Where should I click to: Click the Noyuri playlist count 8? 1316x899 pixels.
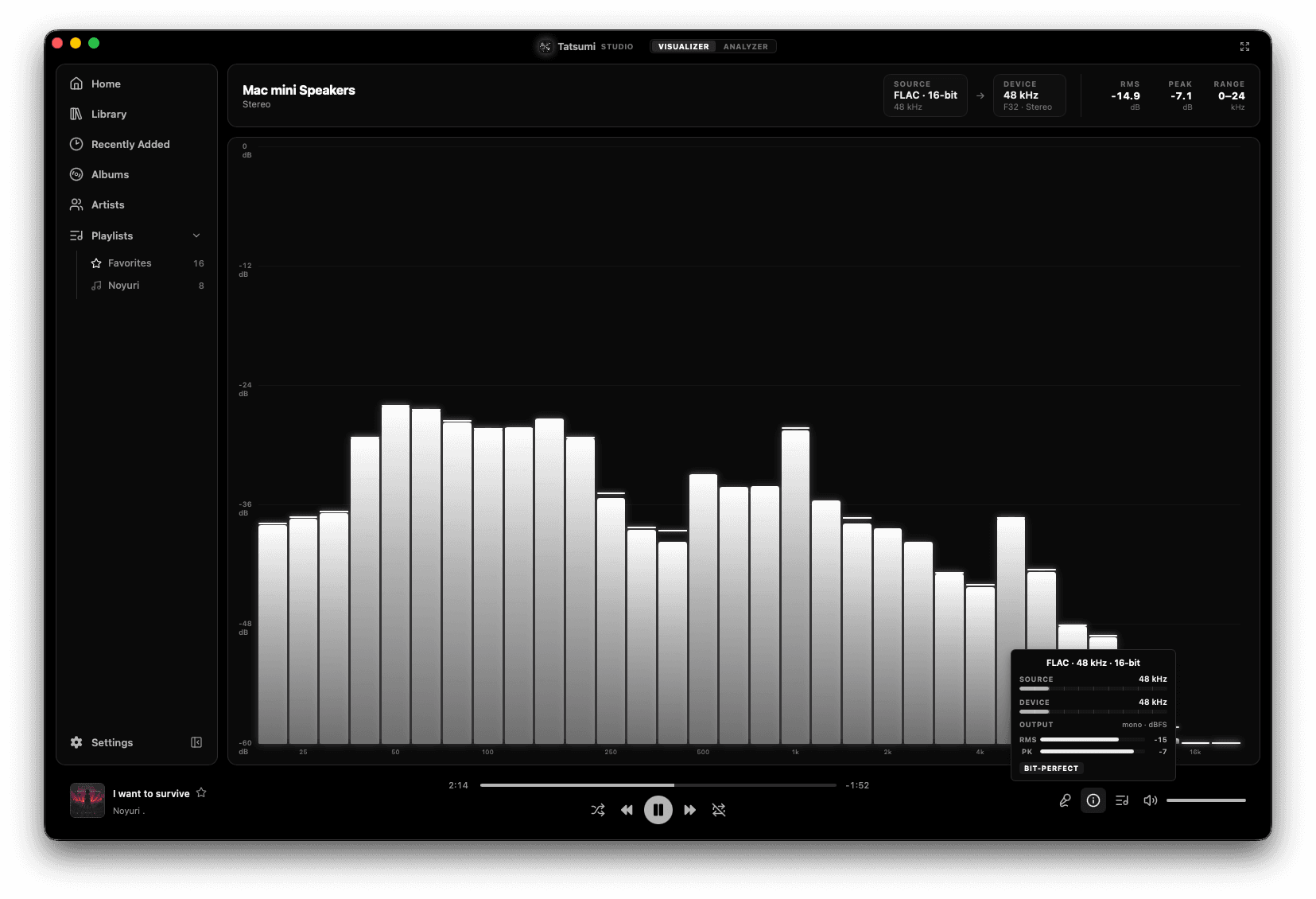tap(201, 286)
